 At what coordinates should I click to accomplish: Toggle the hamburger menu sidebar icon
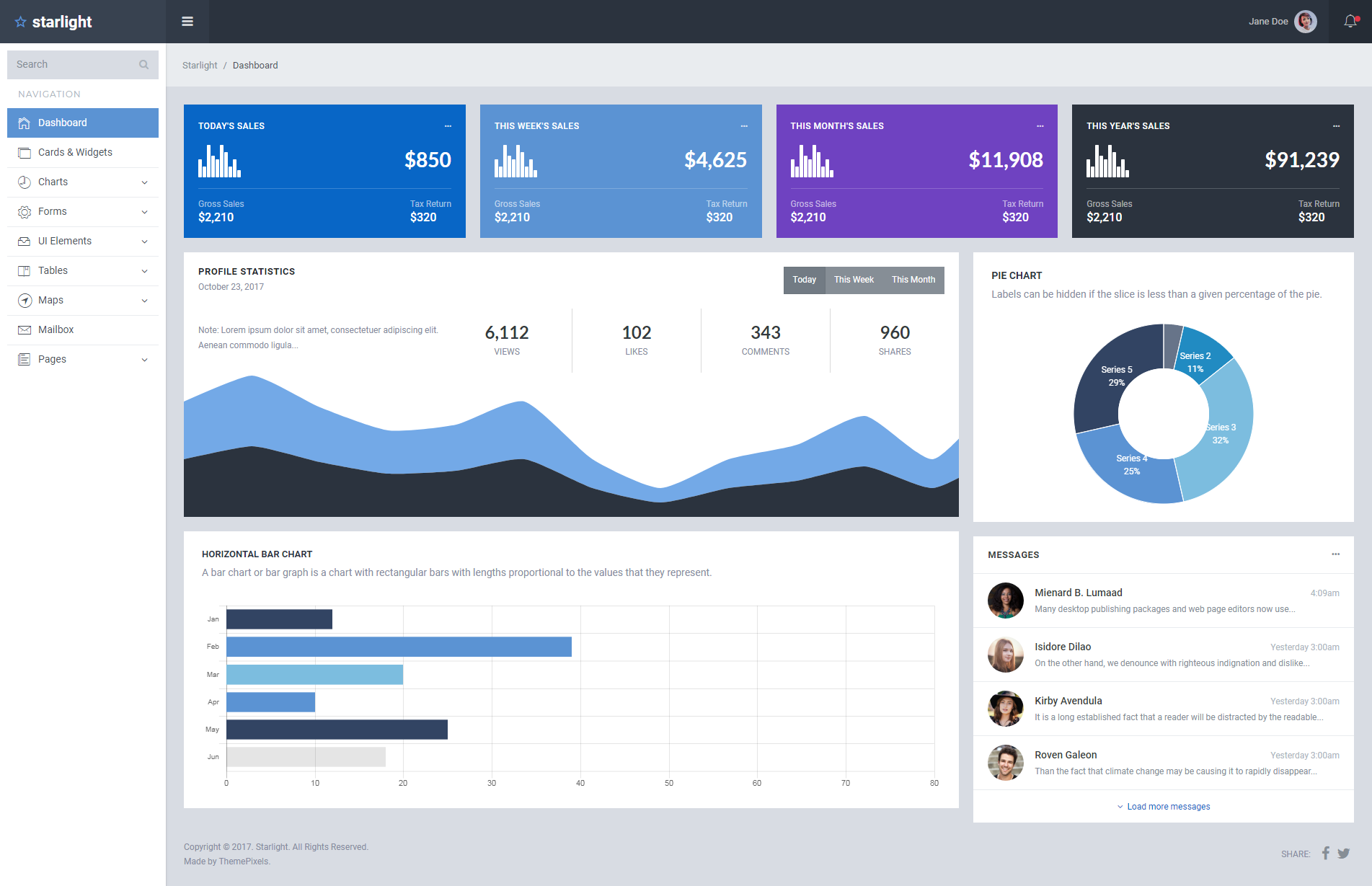point(187,22)
